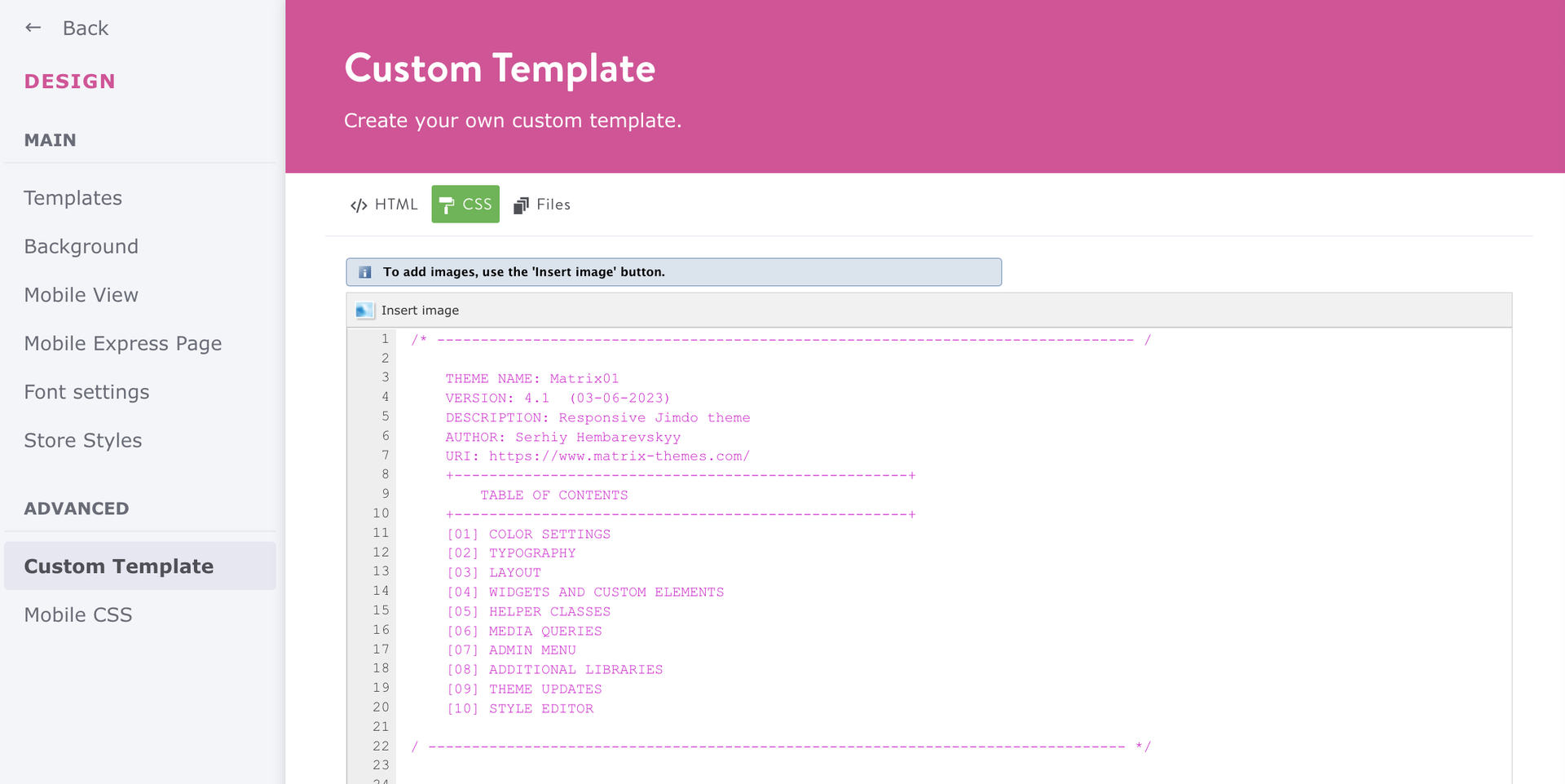
Task: Go Back using the Back label
Action: 86,27
